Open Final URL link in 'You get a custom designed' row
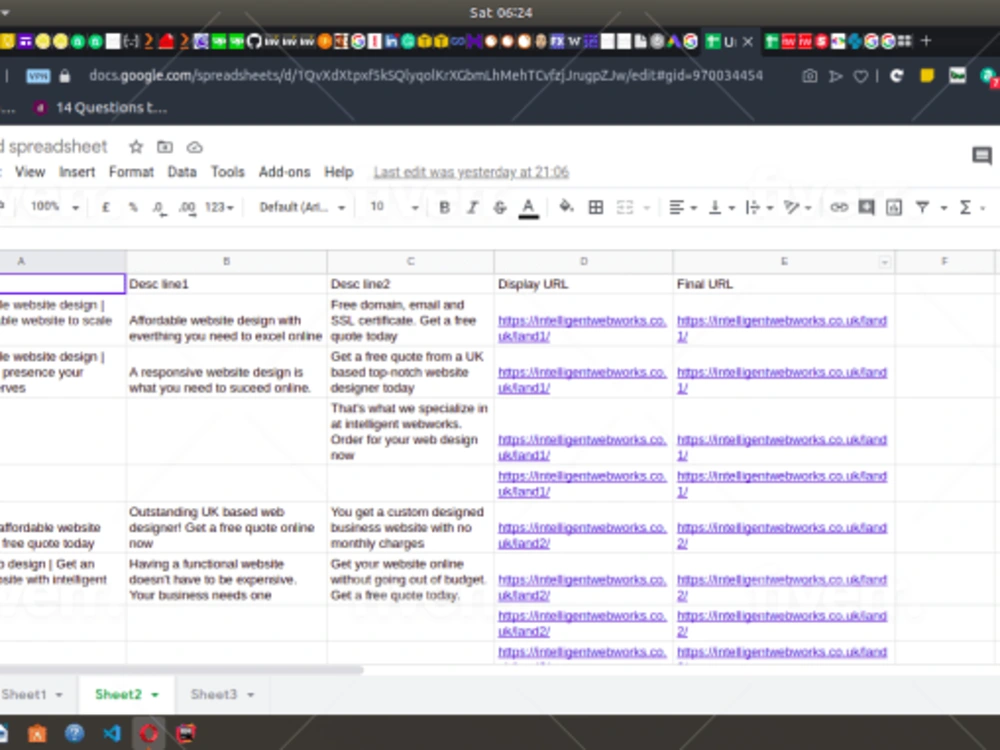Viewport: 1000px width, 750px height. pos(781,535)
